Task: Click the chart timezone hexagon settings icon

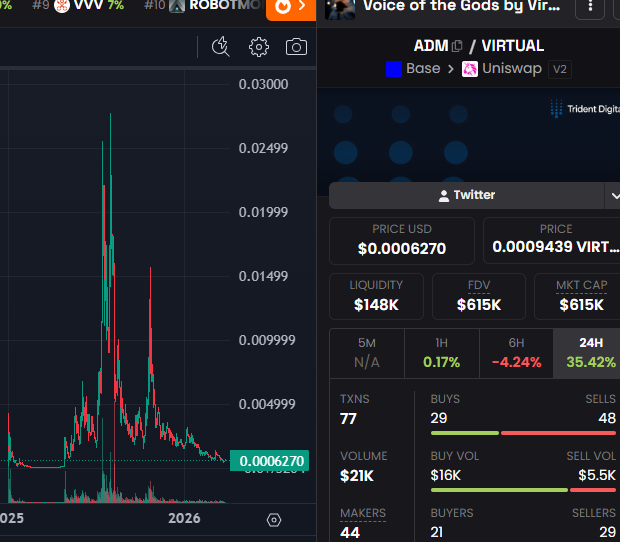Action: [x=274, y=520]
